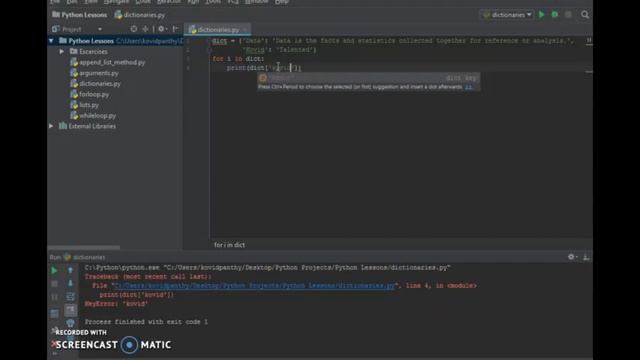Click the collapse all icon in Project panel
This screenshot has height=360, width=640.
[x=145, y=29]
